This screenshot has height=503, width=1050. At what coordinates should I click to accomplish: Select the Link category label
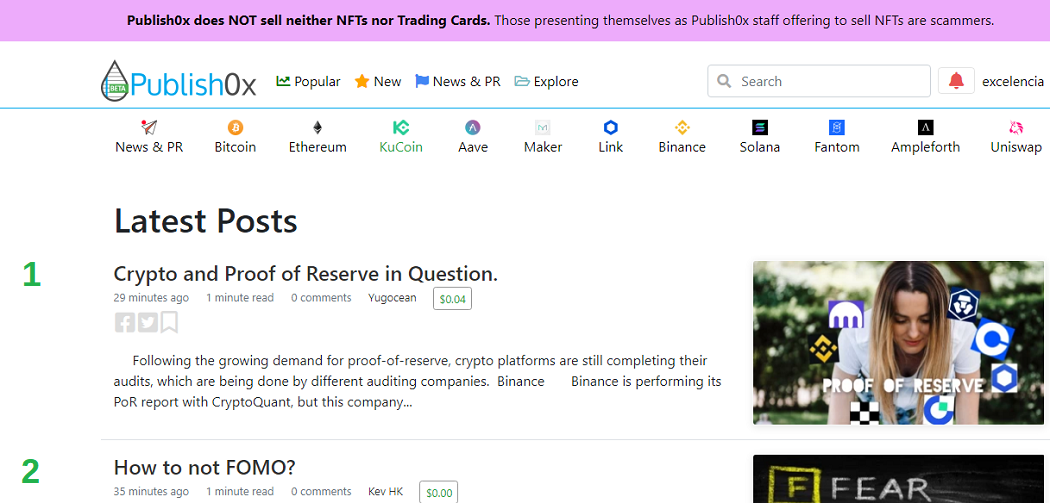click(x=611, y=147)
